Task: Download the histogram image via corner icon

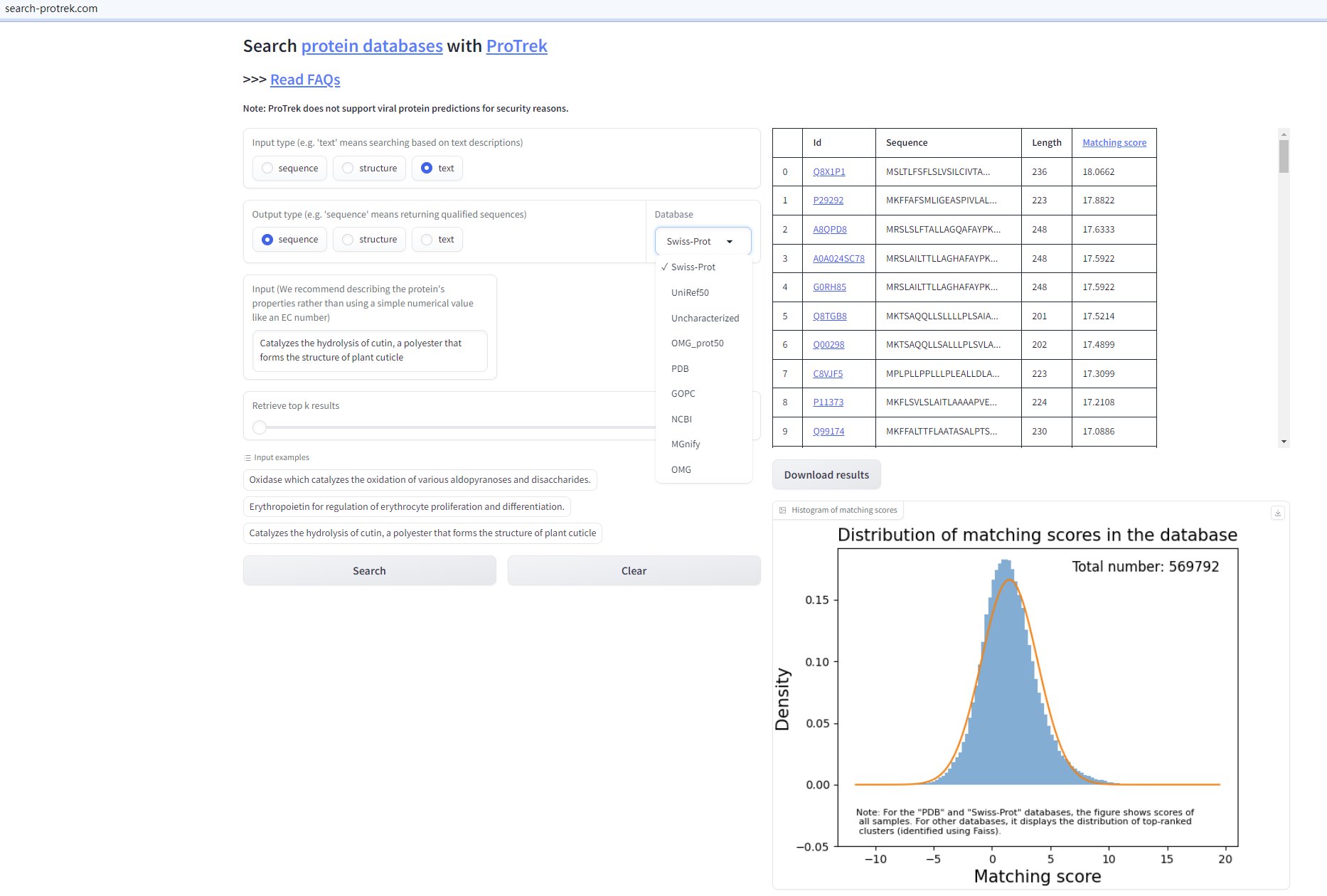Action: click(1277, 513)
